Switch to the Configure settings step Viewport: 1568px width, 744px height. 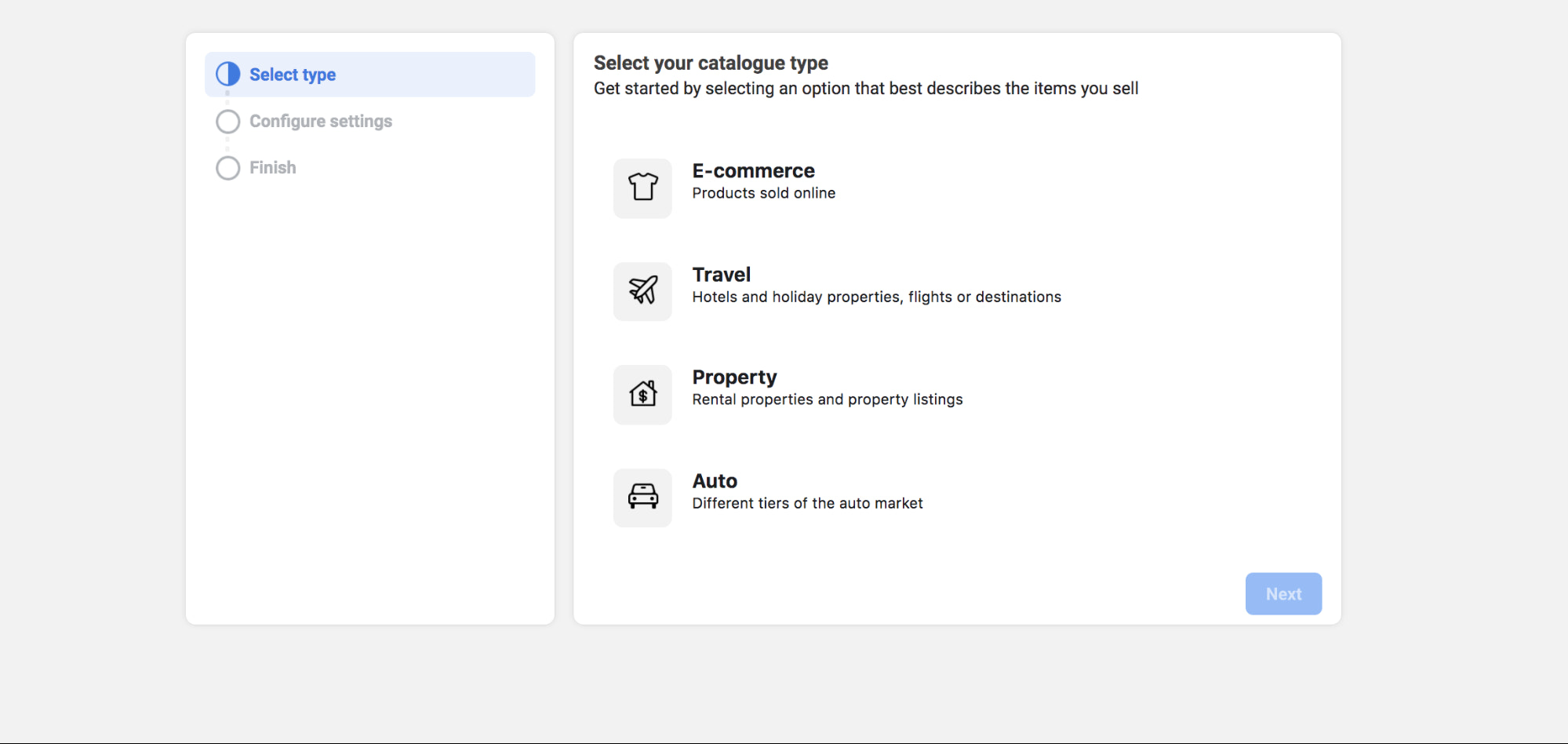click(x=320, y=122)
